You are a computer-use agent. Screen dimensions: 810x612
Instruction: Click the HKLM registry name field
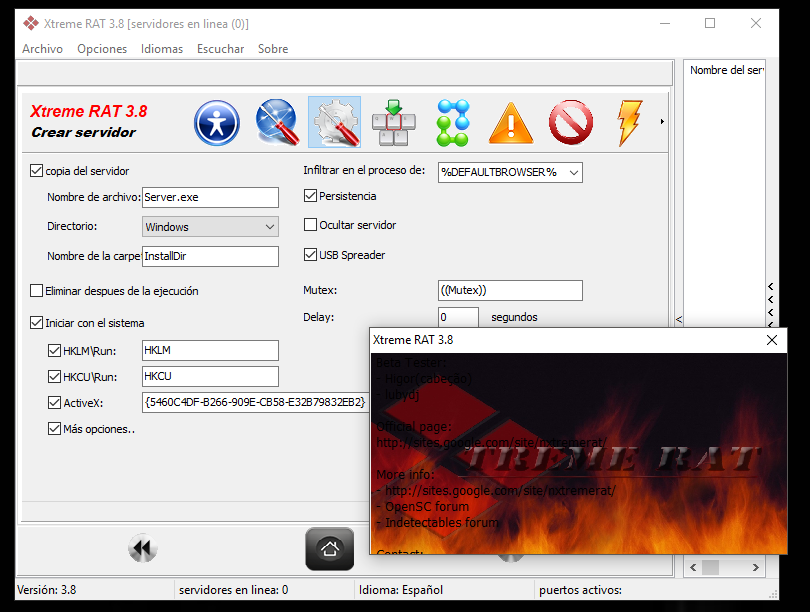point(210,350)
